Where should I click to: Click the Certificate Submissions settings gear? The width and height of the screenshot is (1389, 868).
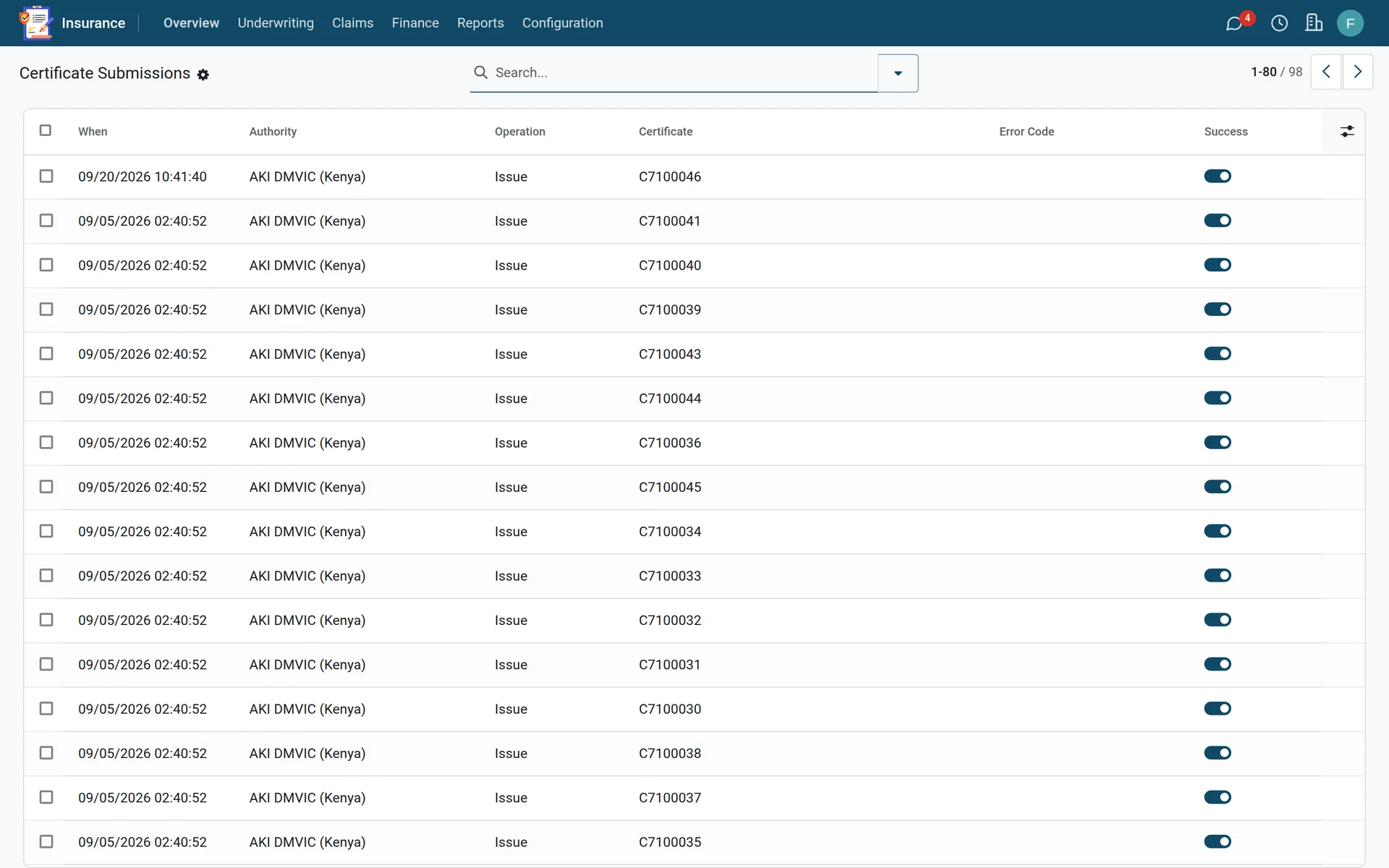[x=203, y=75]
